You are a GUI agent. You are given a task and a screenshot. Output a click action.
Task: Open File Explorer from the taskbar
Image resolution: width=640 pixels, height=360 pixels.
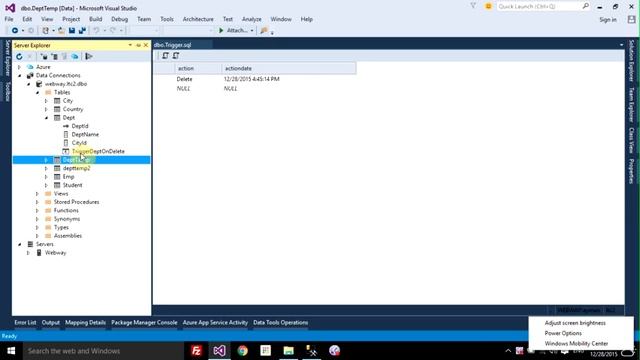pyautogui.click(x=289, y=351)
